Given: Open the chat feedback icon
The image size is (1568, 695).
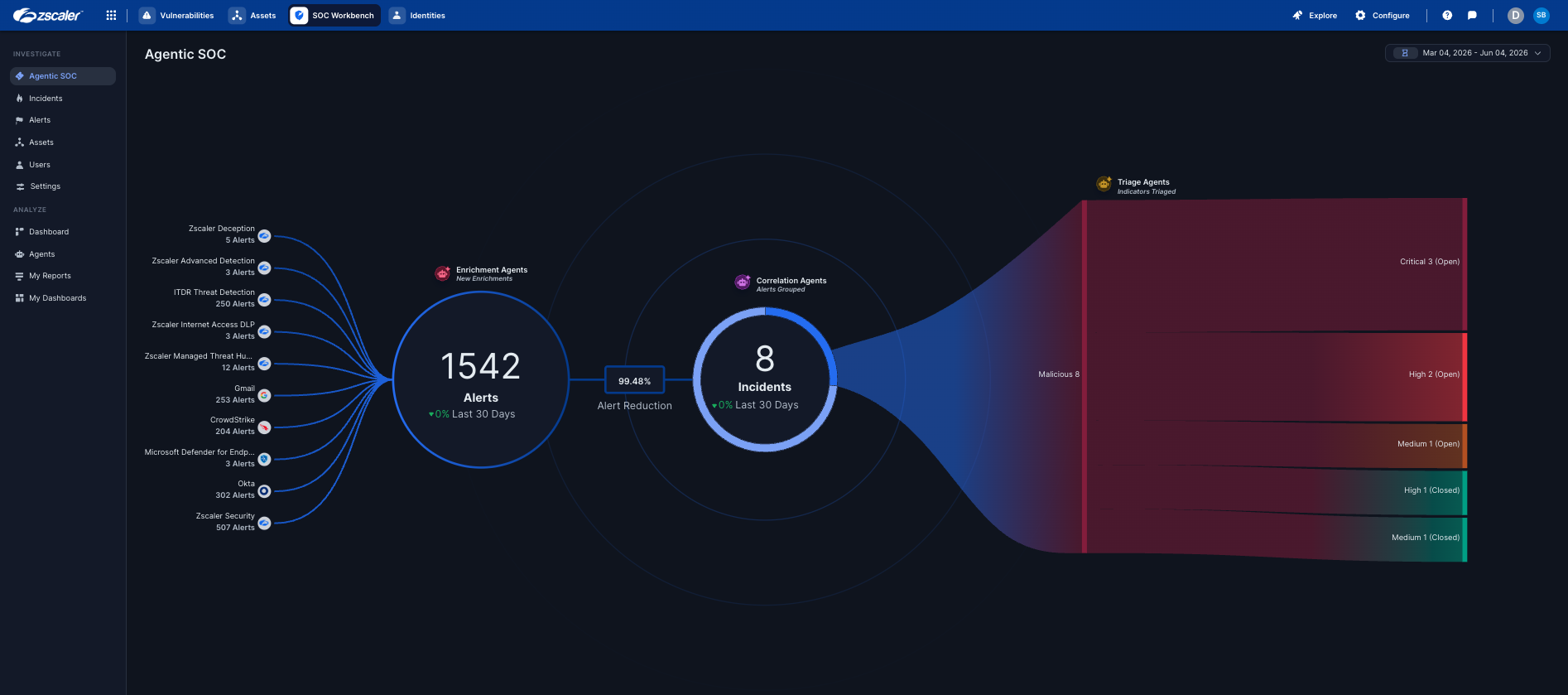Looking at the screenshot, I should (x=1472, y=15).
